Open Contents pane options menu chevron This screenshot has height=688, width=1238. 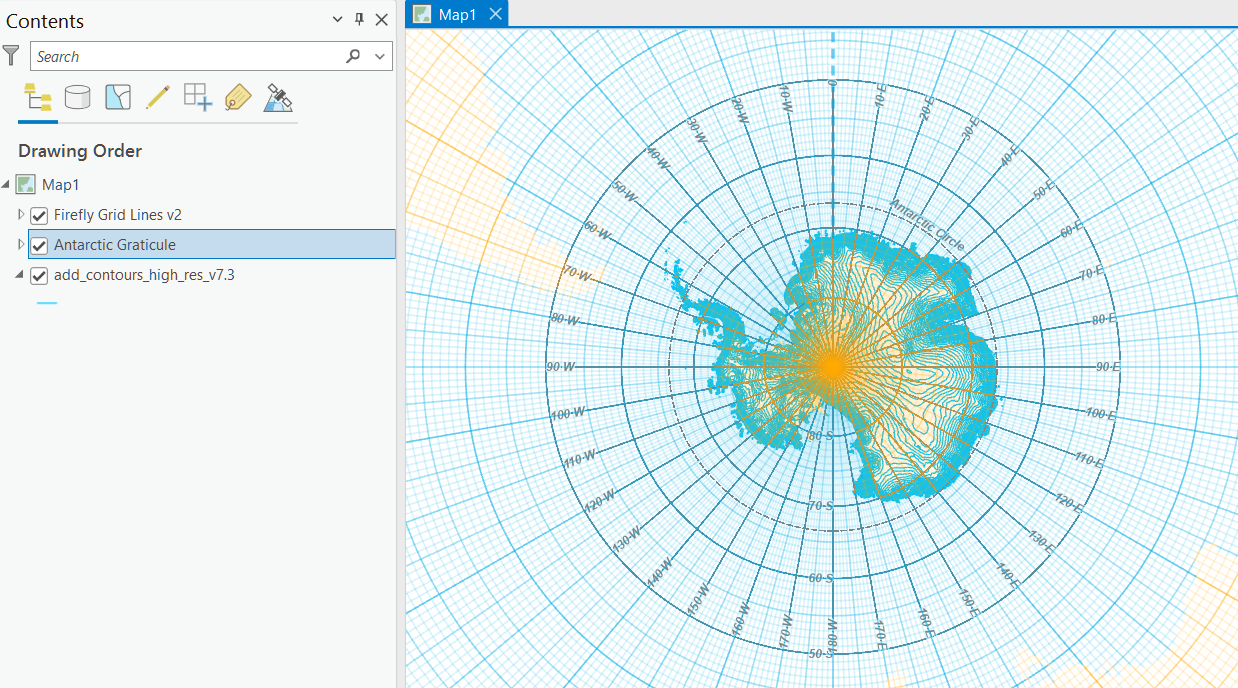(337, 20)
